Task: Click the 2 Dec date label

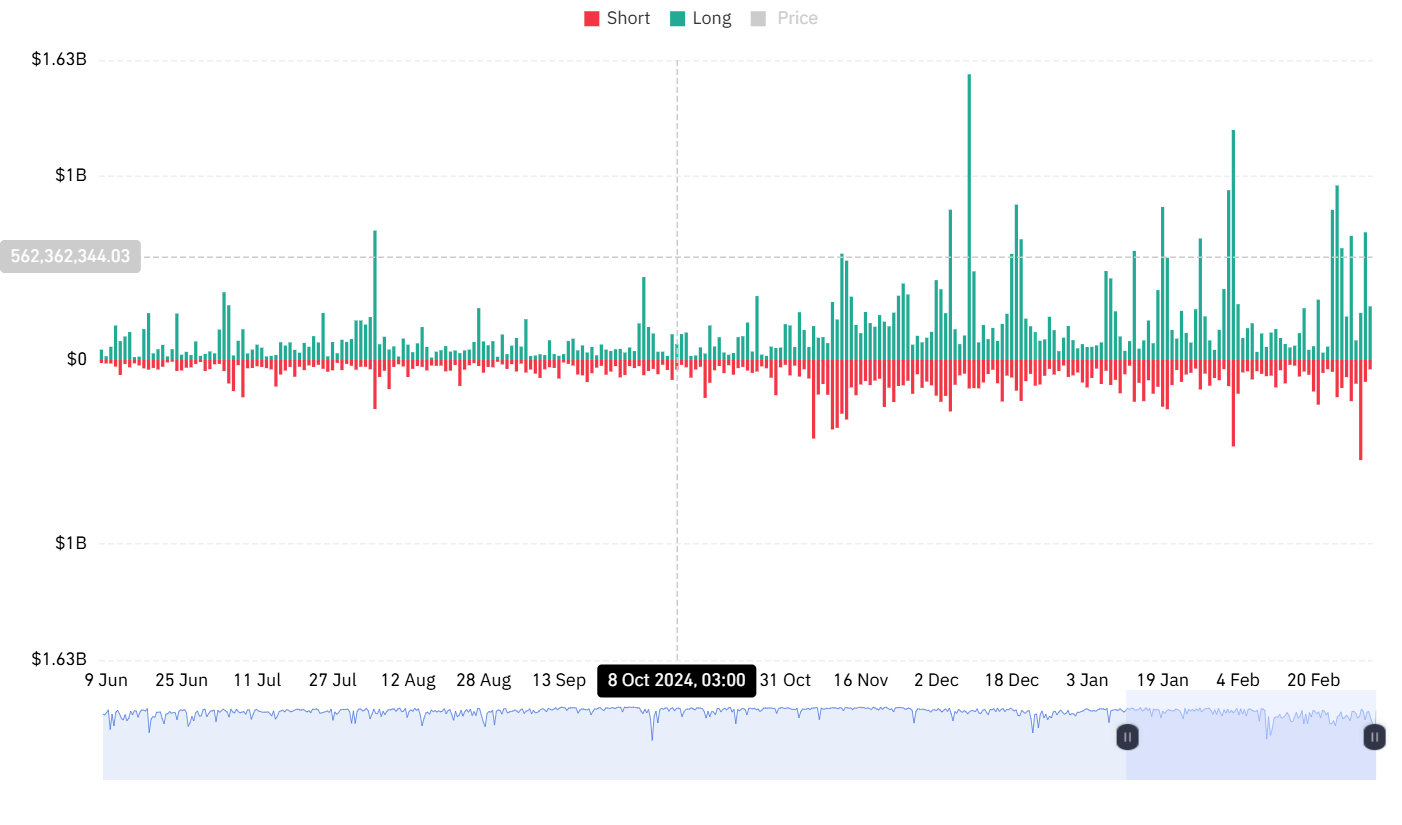Action: point(936,680)
